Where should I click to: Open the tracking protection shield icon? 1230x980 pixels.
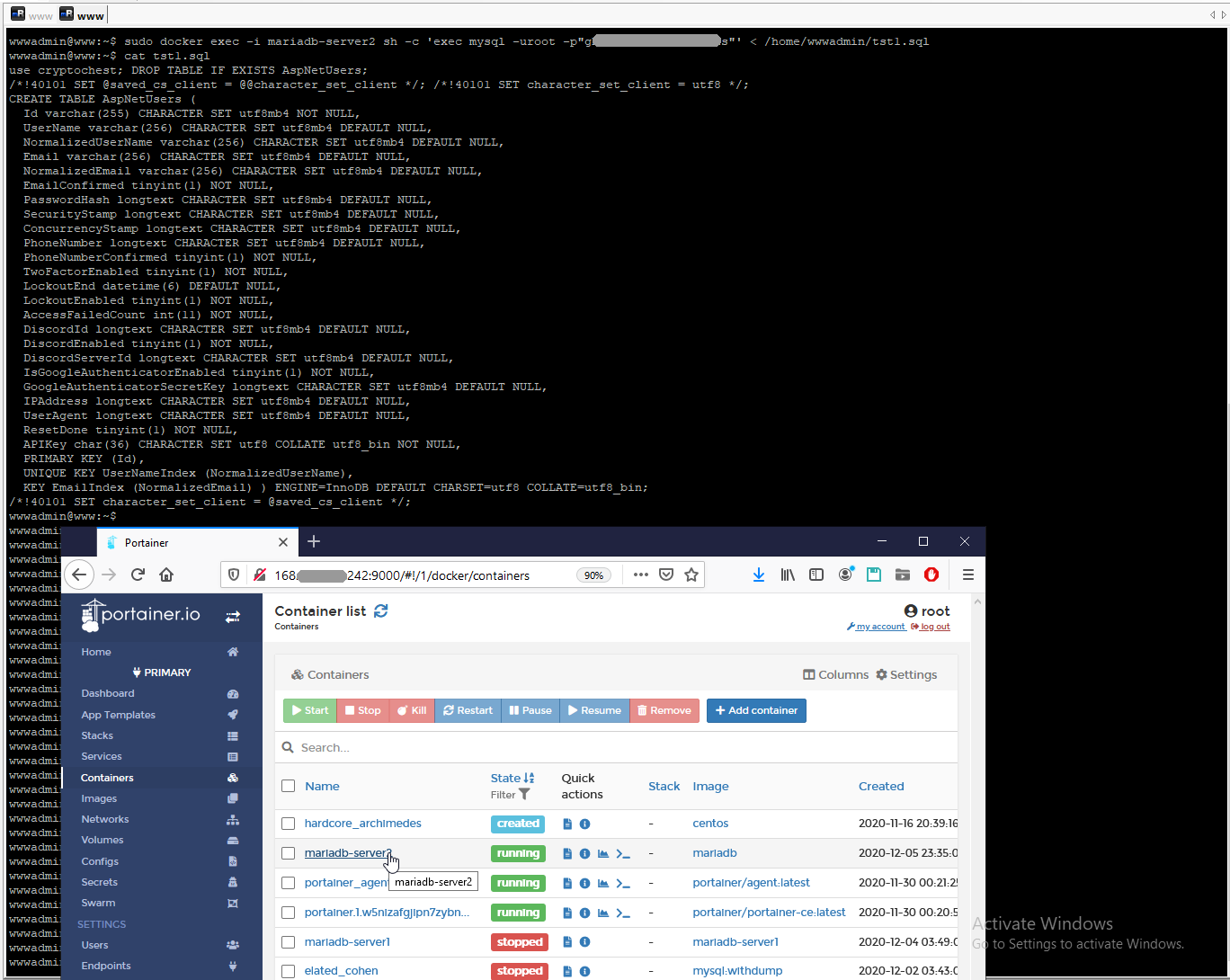tap(234, 575)
